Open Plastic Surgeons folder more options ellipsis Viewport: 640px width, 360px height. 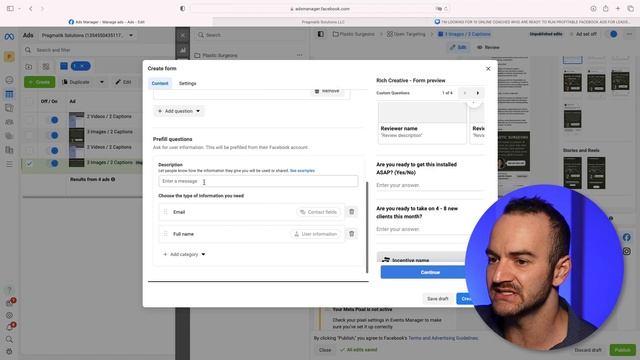(300, 55)
